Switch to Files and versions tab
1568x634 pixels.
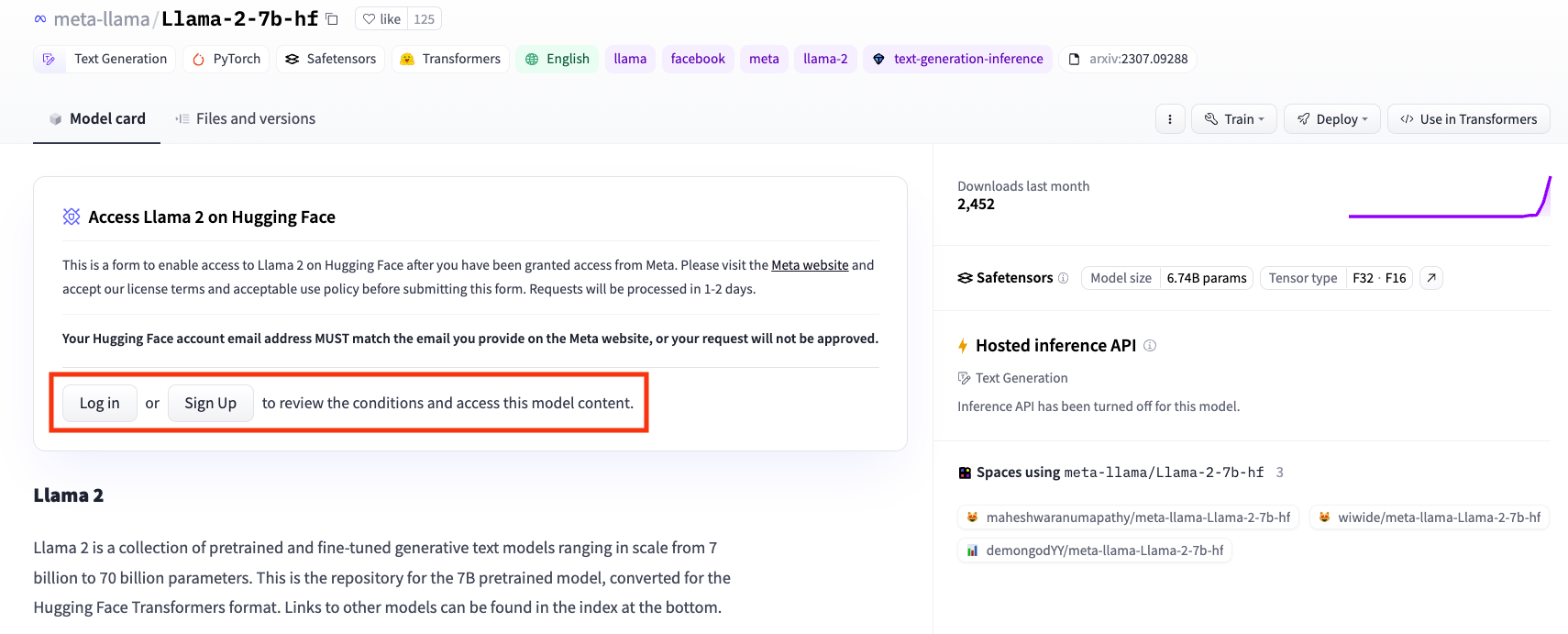pos(245,118)
